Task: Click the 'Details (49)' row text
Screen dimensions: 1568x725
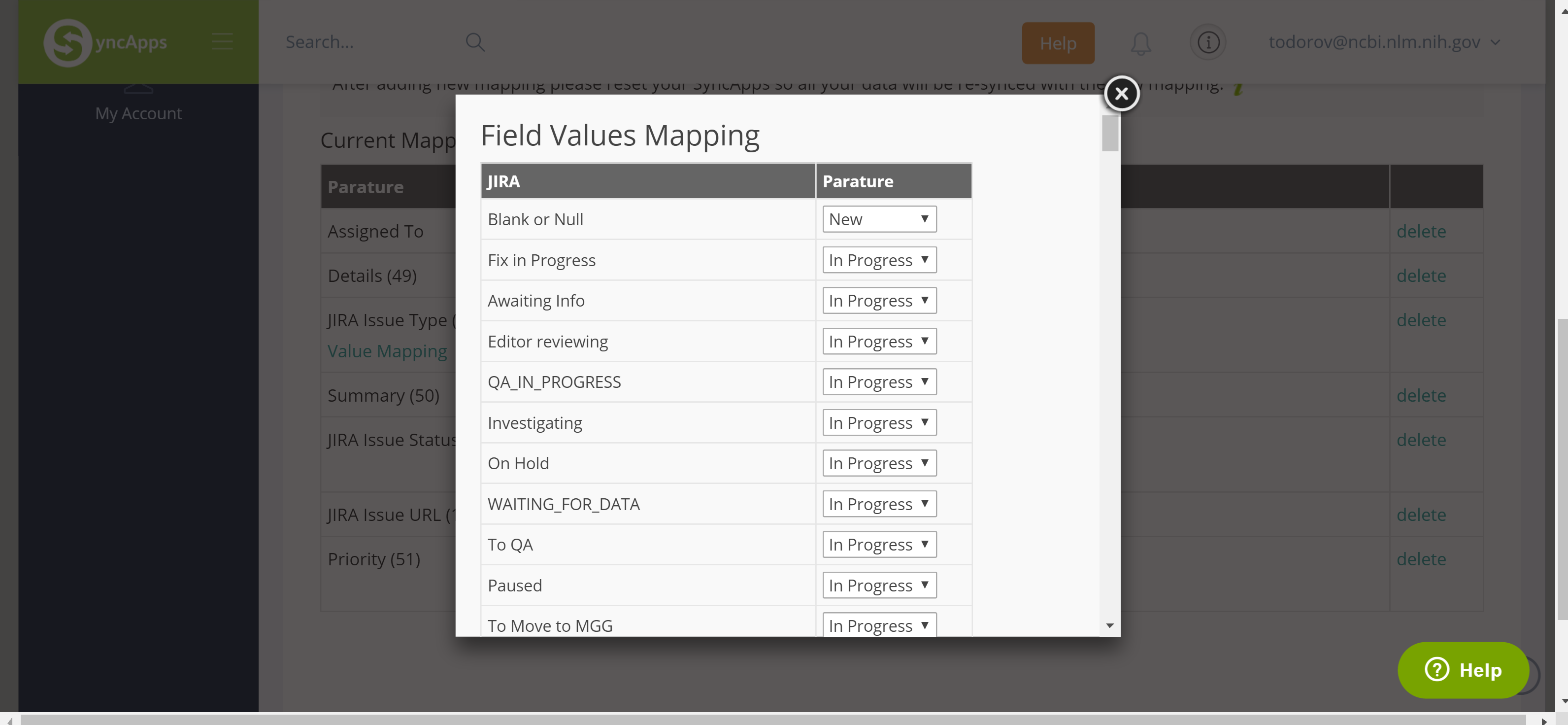Action: click(372, 276)
